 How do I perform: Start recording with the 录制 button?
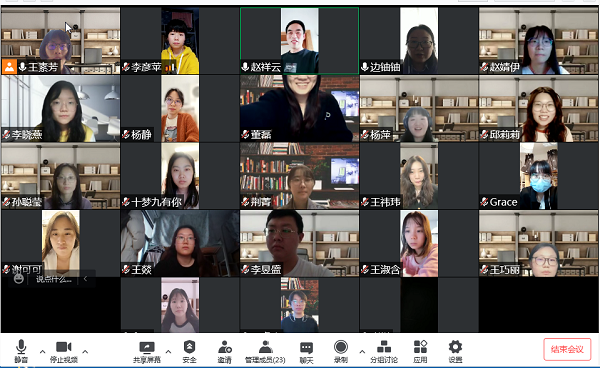(341, 352)
